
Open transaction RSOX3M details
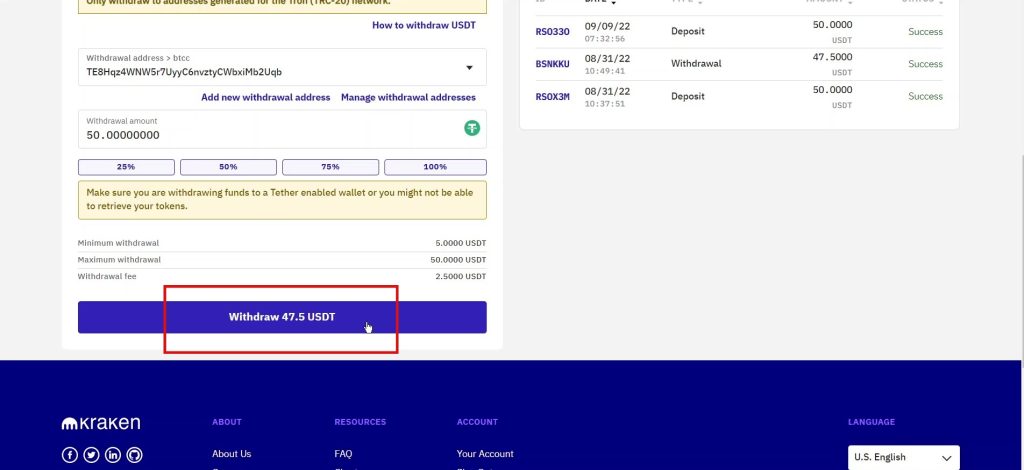pyautogui.click(x=552, y=97)
